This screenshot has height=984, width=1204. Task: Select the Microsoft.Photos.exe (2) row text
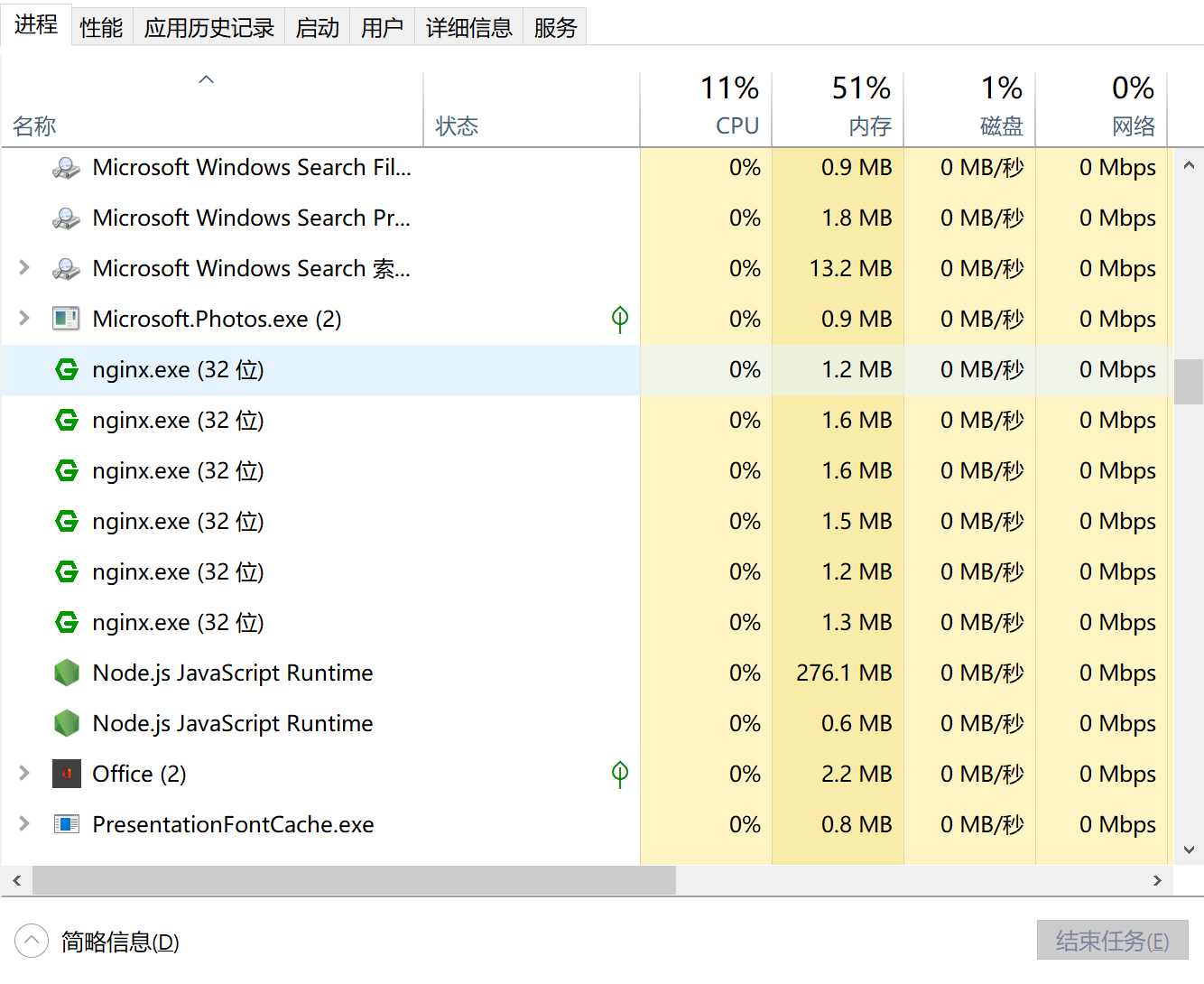217,320
